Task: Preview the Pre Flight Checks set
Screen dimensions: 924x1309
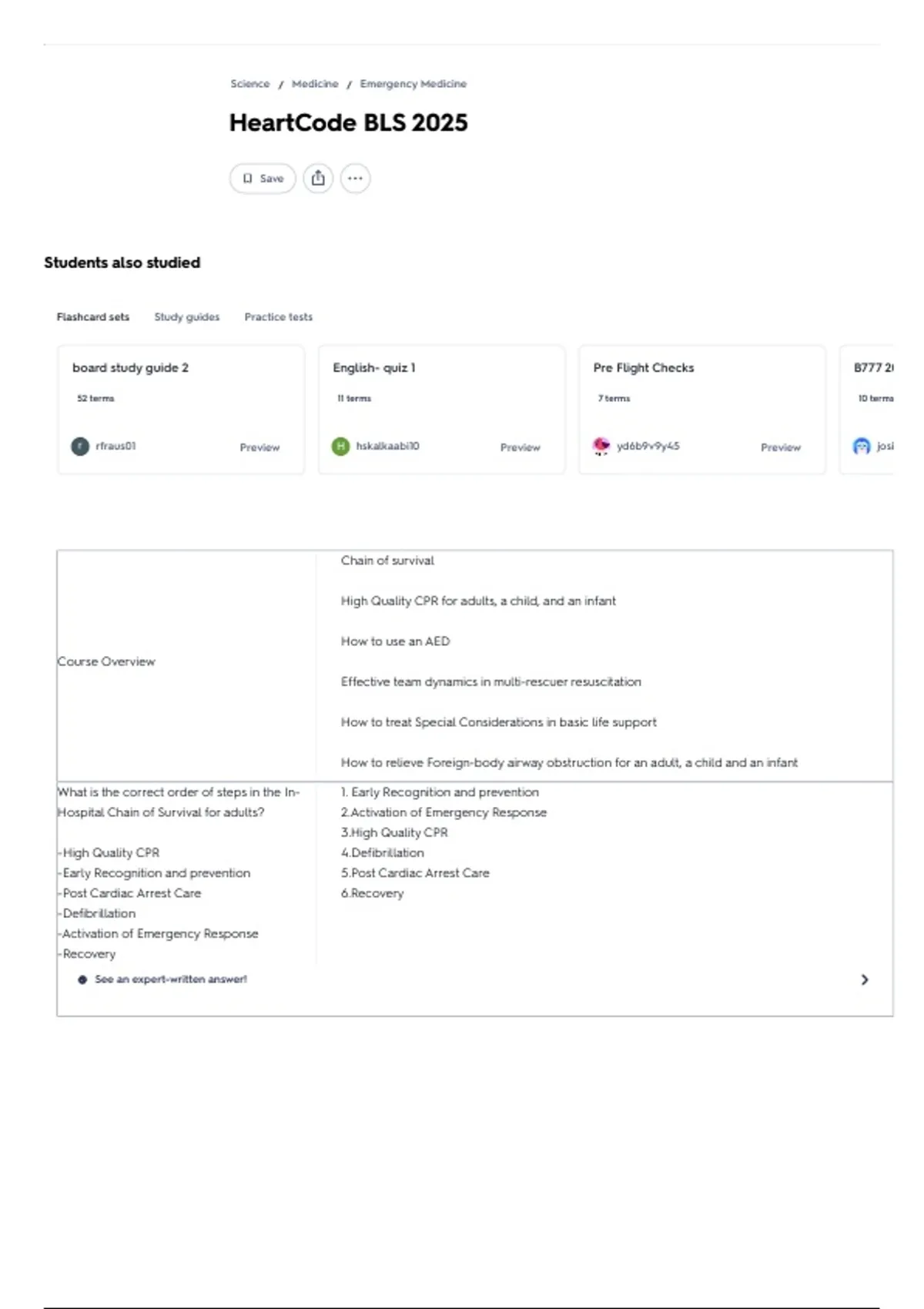Action: 781,447
